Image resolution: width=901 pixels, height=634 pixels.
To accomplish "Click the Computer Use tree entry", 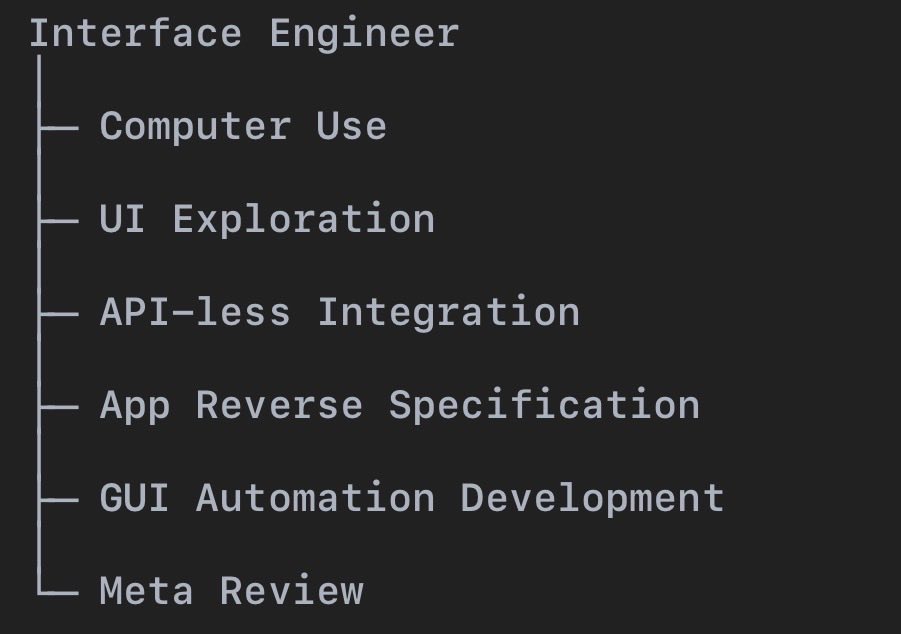I will (243, 127).
